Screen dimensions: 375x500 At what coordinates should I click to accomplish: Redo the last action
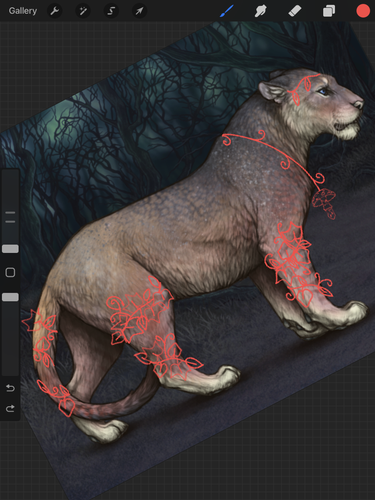[x=10, y=408]
